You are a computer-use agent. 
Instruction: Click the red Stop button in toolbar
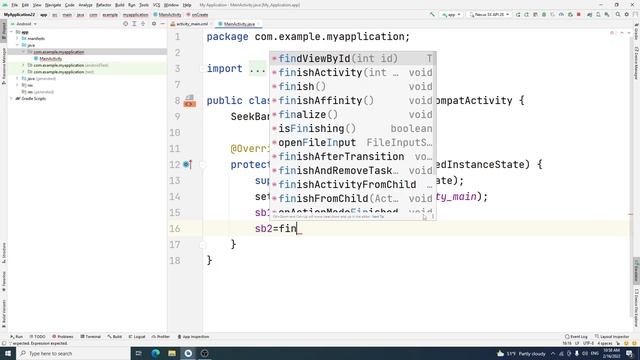click(579, 15)
